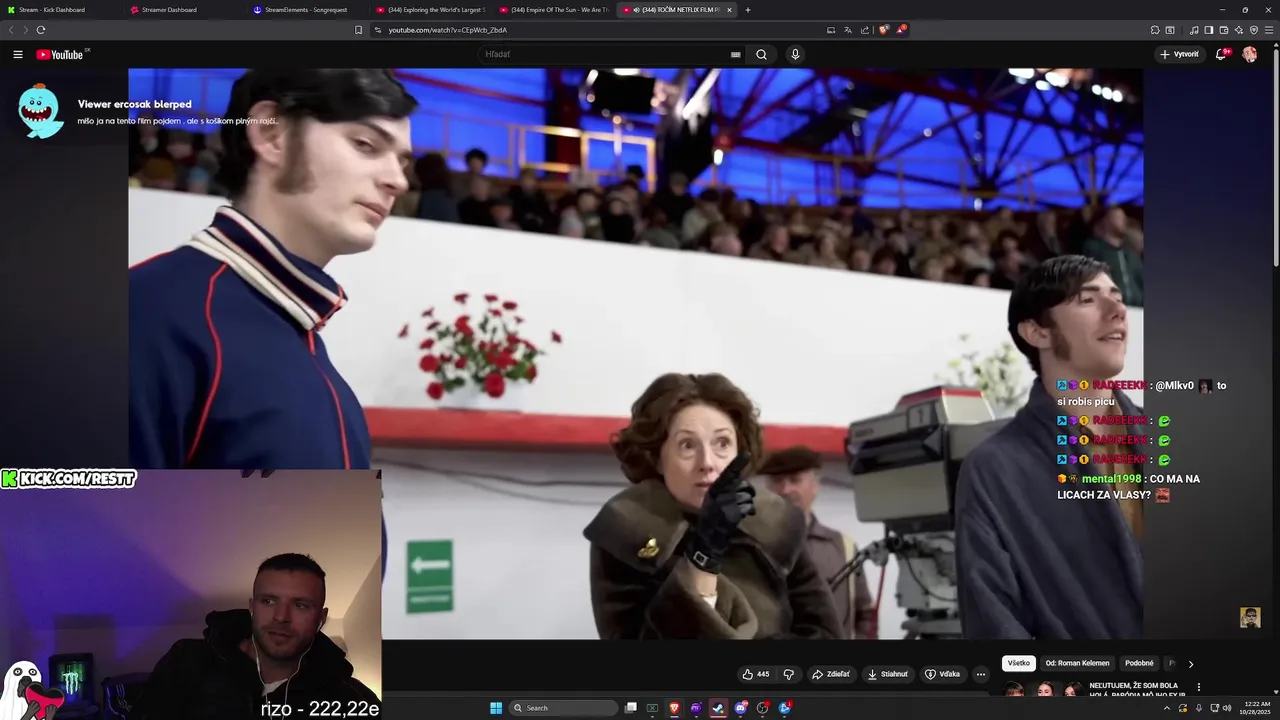This screenshot has height=720, width=1280.
Task: Open NEĽUTUJEM, ŽE SOM BOLA recommended video
Action: [x=1137, y=690]
